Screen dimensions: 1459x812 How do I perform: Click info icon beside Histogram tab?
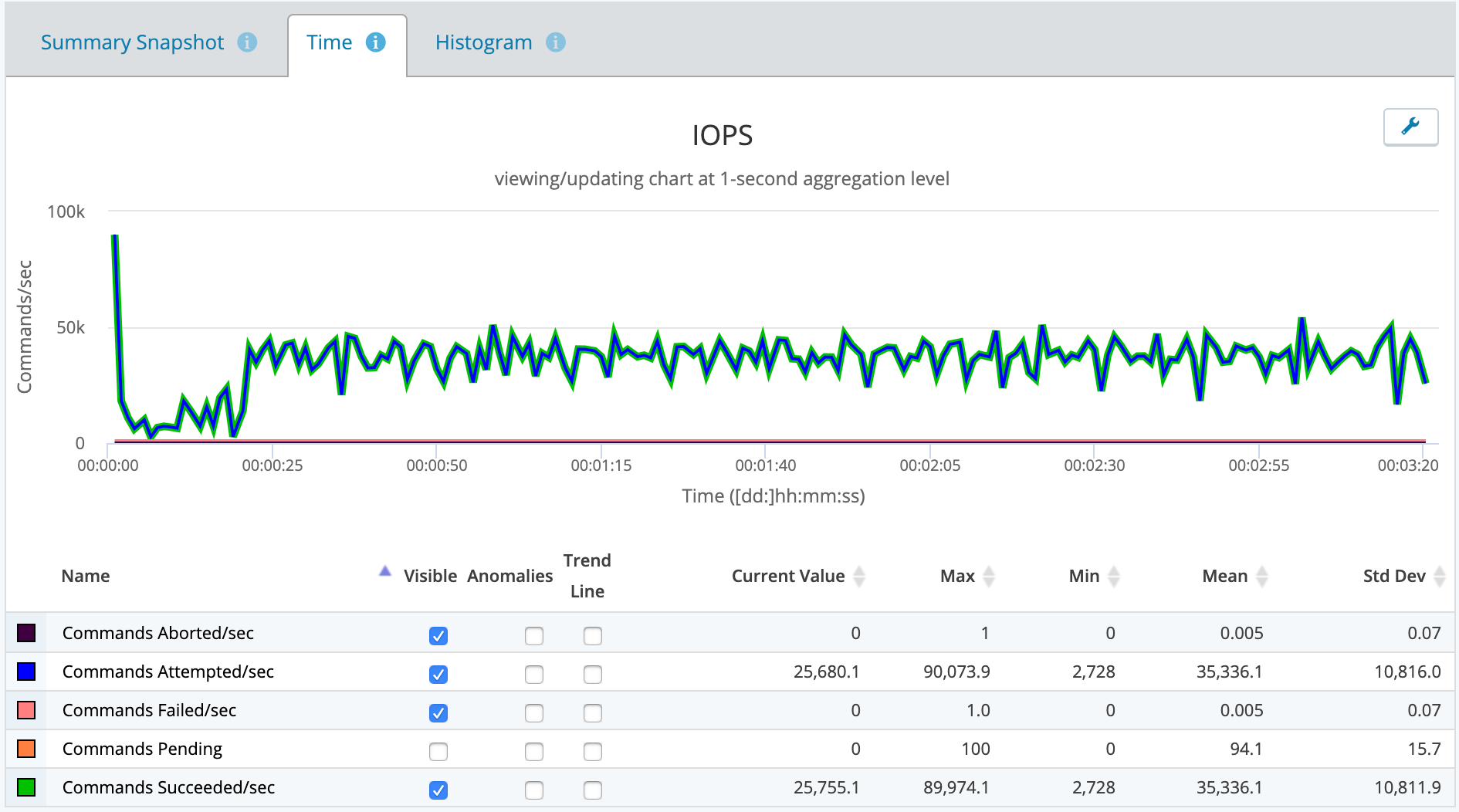point(556,42)
